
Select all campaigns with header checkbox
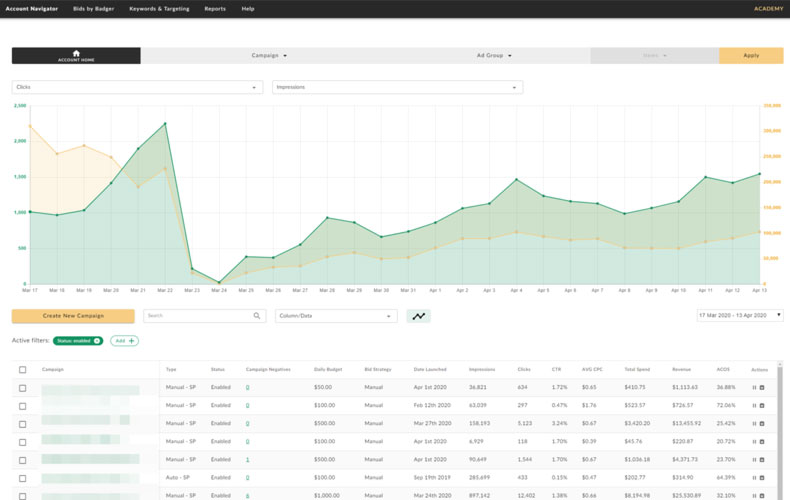tap(23, 370)
